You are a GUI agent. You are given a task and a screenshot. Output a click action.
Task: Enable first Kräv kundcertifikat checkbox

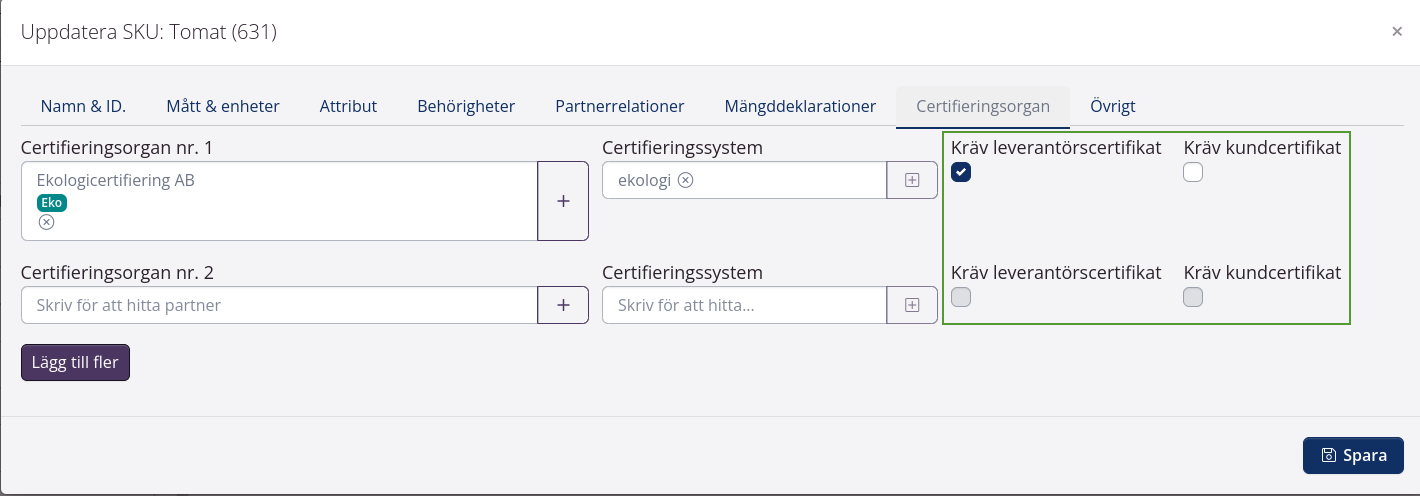point(1193,173)
